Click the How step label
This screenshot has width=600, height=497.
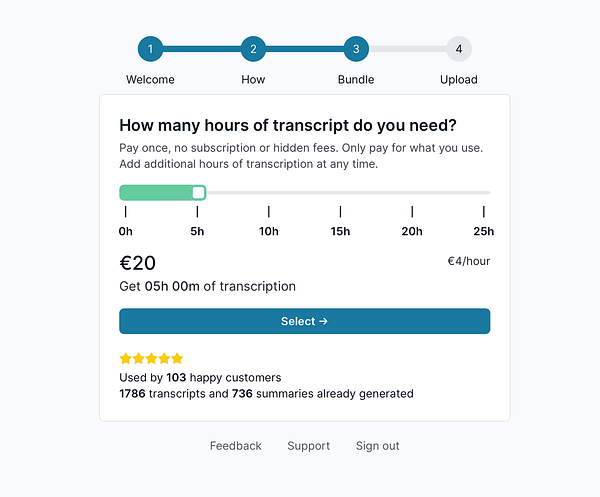pyautogui.click(x=253, y=80)
